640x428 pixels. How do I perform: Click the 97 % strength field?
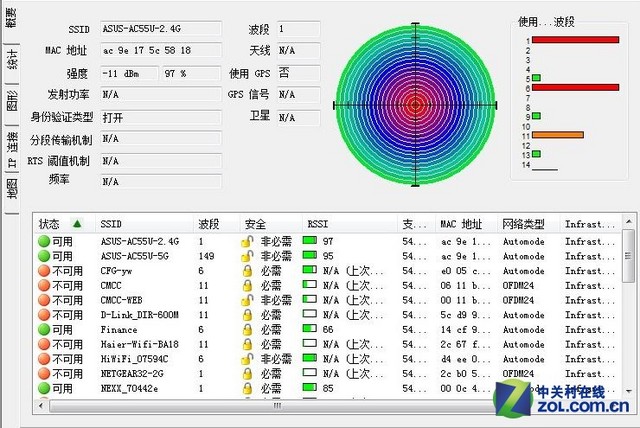192,74
